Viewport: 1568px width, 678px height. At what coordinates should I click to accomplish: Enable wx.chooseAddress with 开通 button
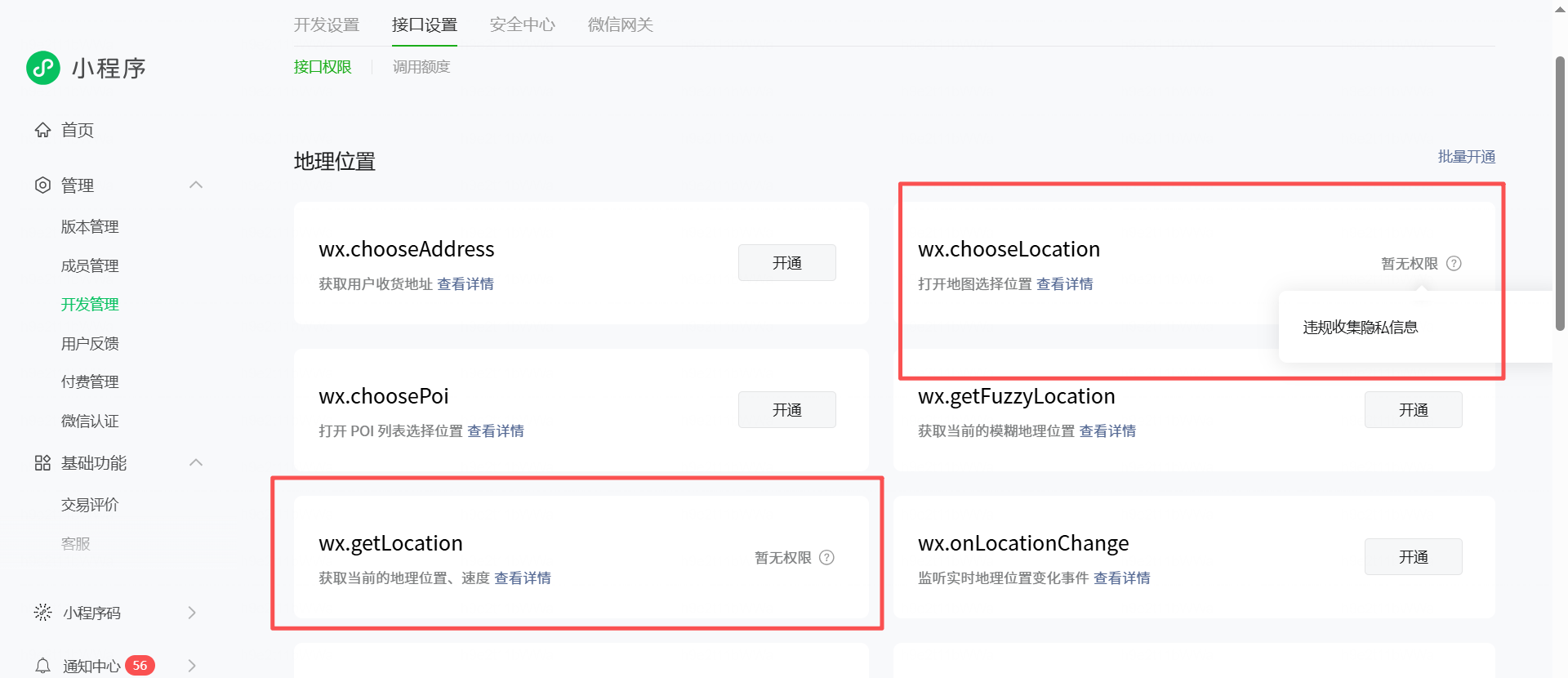787,263
